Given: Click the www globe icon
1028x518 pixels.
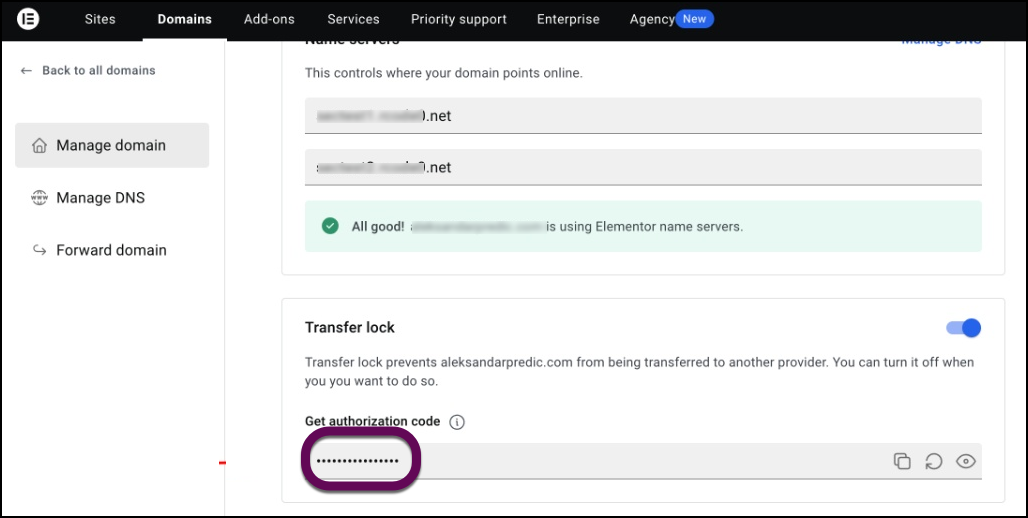Looking at the screenshot, I should [x=39, y=197].
